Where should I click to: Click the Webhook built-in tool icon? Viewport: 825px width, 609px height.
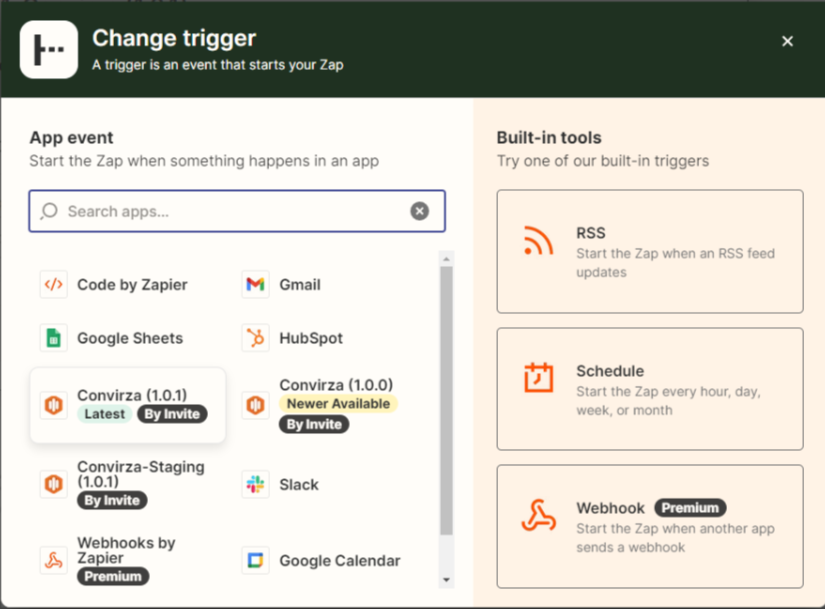click(x=538, y=515)
